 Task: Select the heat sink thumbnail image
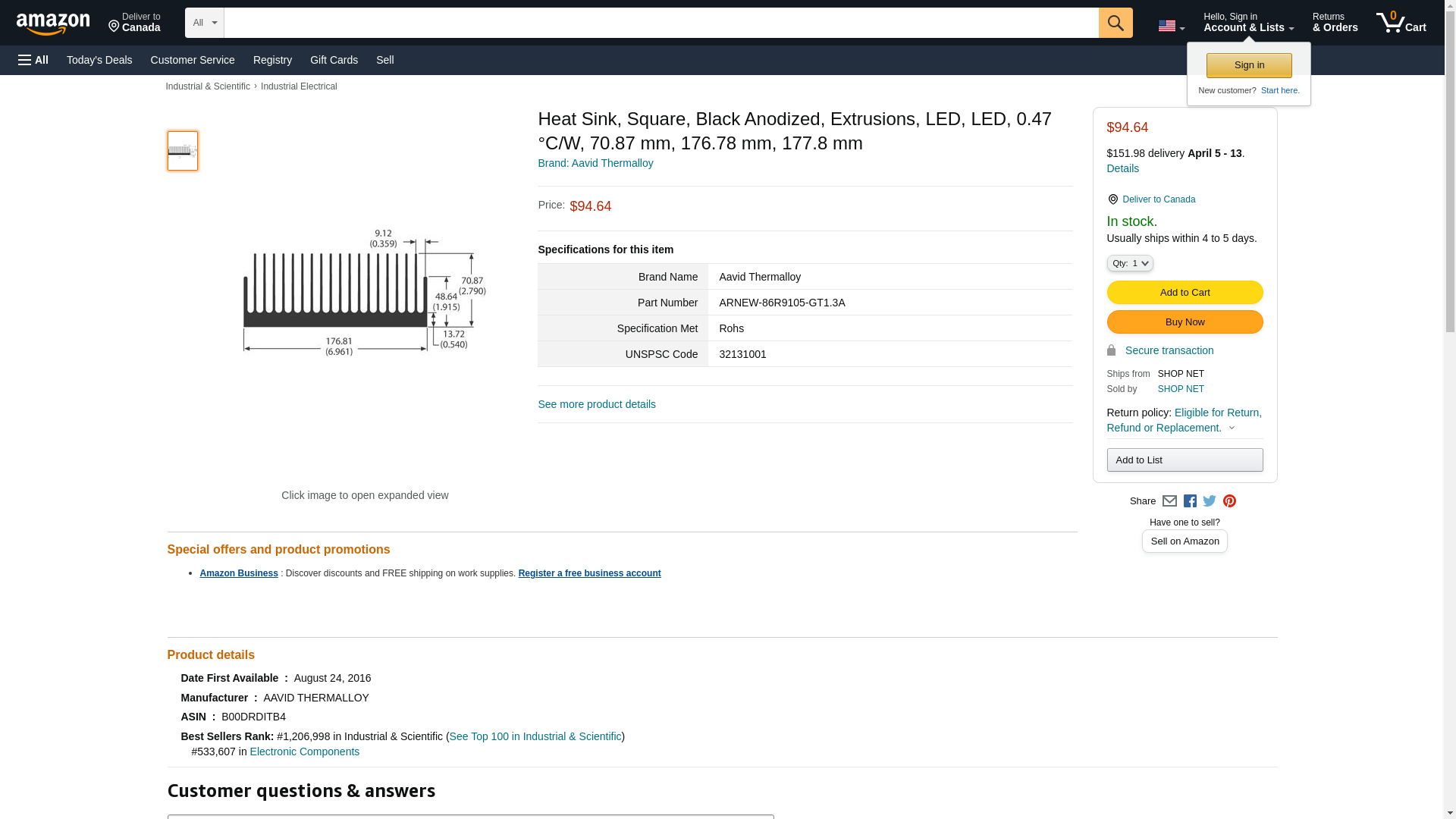point(183,151)
